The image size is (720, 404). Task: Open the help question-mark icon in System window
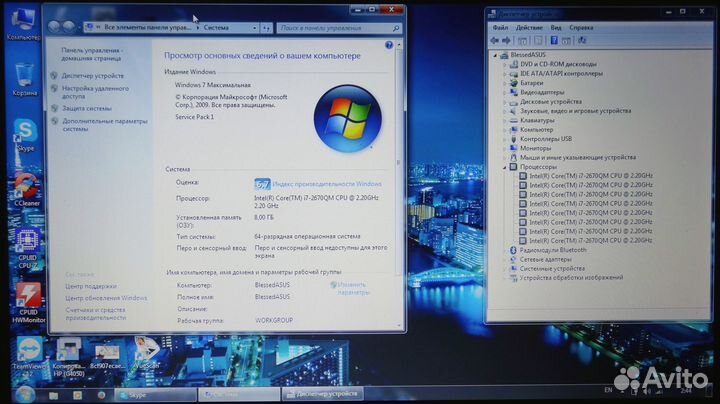(389, 45)
